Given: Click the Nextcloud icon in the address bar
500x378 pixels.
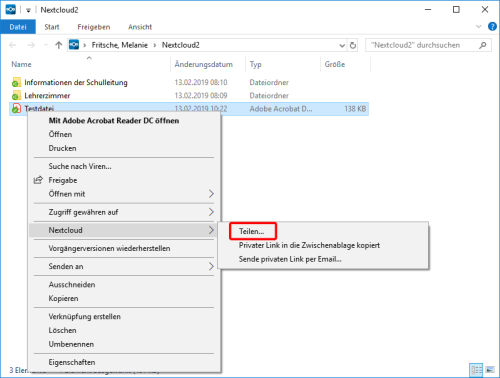Looking at the screenshot, I should [x=74, y=45].
